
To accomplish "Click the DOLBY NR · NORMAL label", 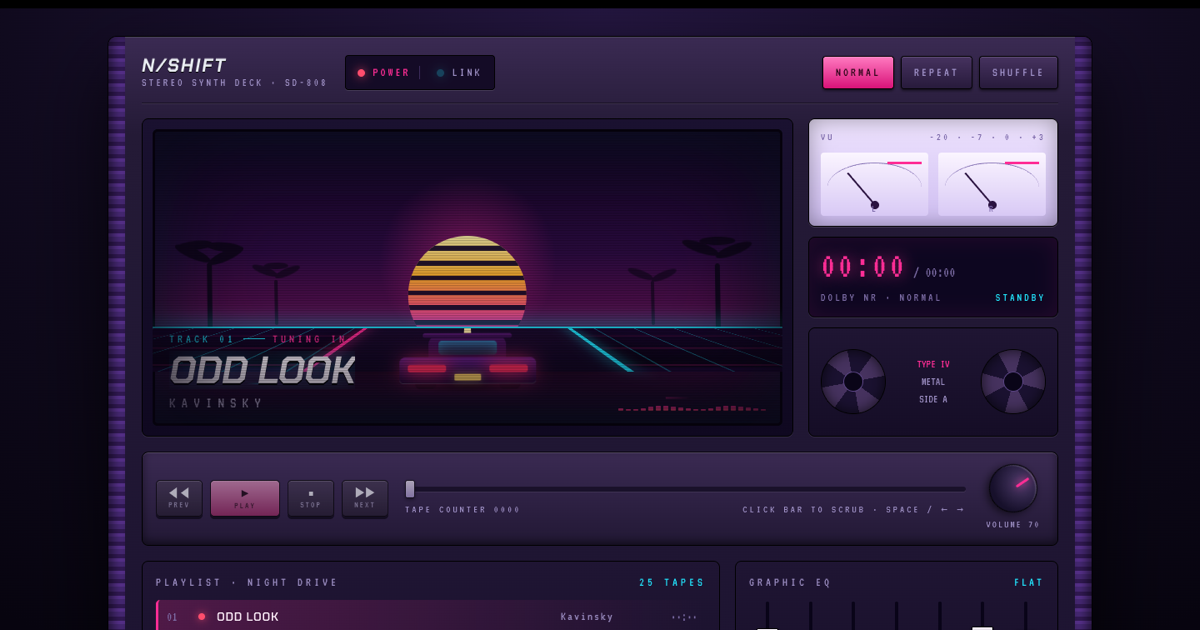I will point(881,298).
